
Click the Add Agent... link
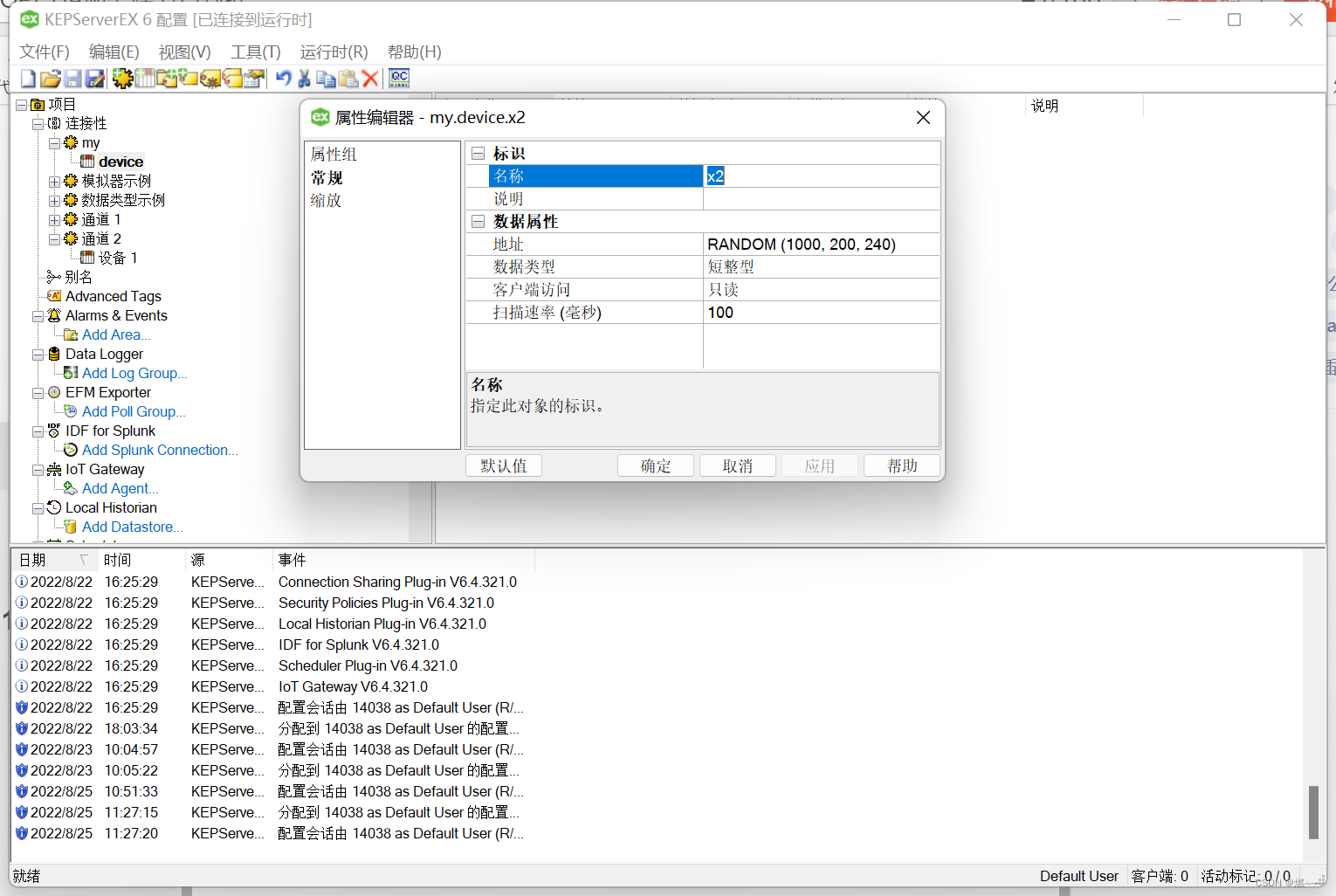[x=121, y=488]
